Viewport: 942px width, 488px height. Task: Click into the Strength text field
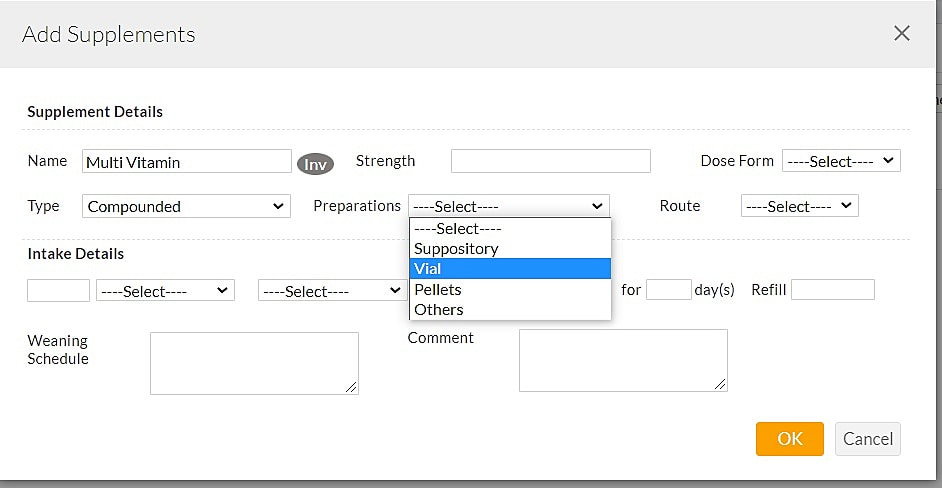(x=550, y=161)
